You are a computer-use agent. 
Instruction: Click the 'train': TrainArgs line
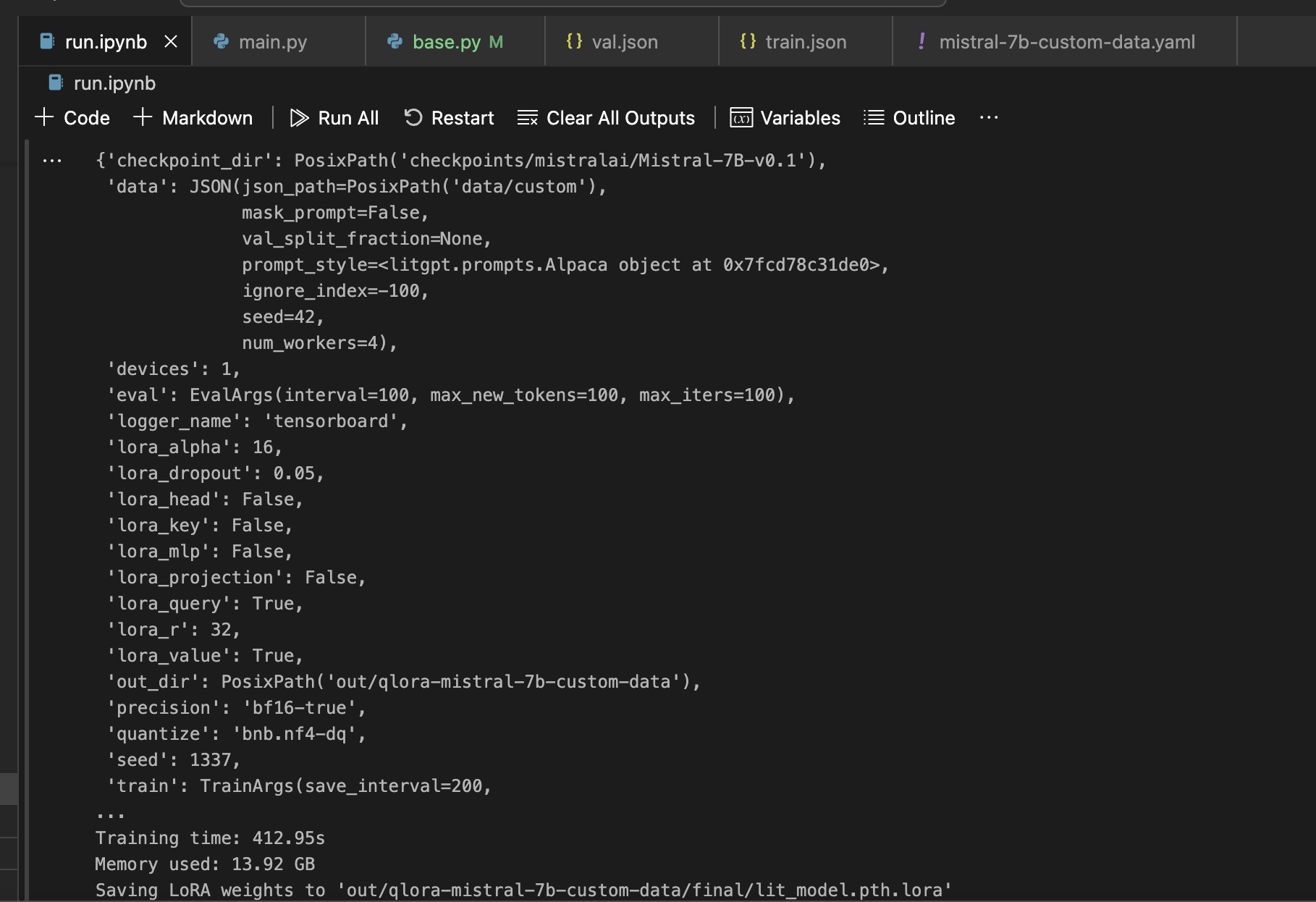coord(299,786)
